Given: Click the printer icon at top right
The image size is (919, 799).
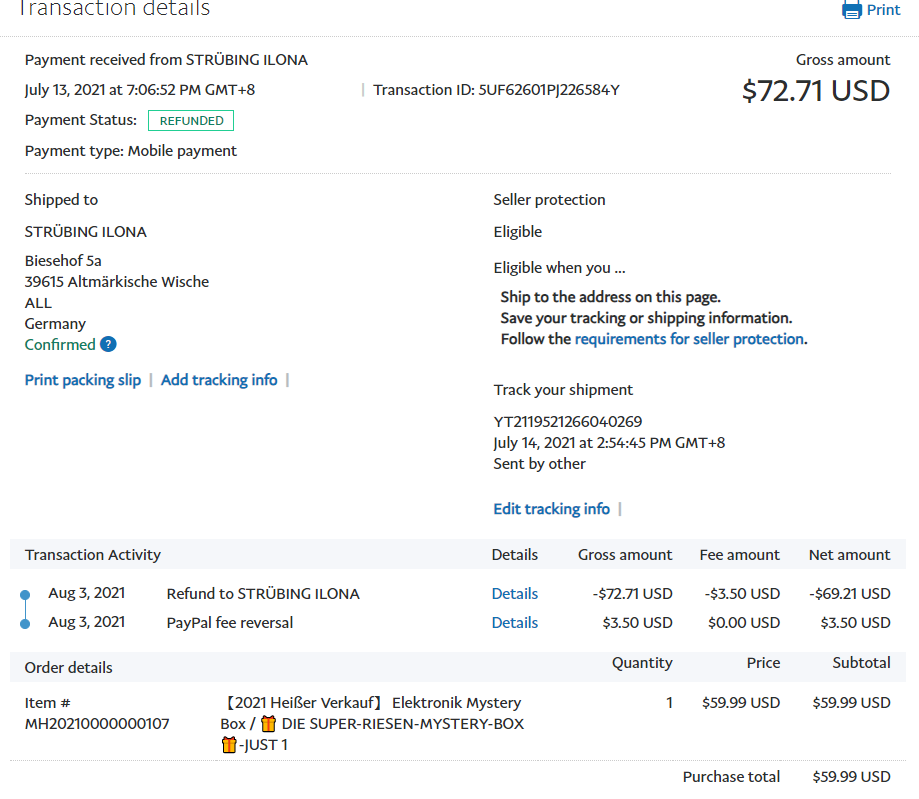Looking at the screenshot, I should pyautogui.click(x=852, y=10).
